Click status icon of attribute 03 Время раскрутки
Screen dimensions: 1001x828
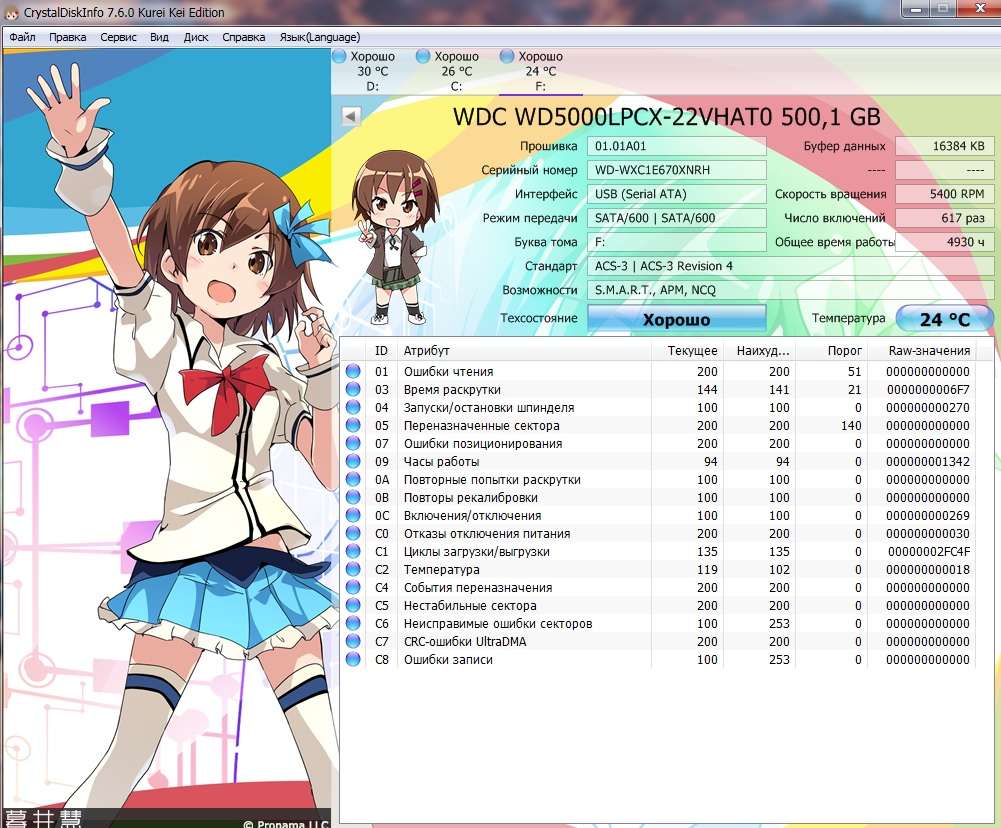pyautogui.click(x=353, y=389)
